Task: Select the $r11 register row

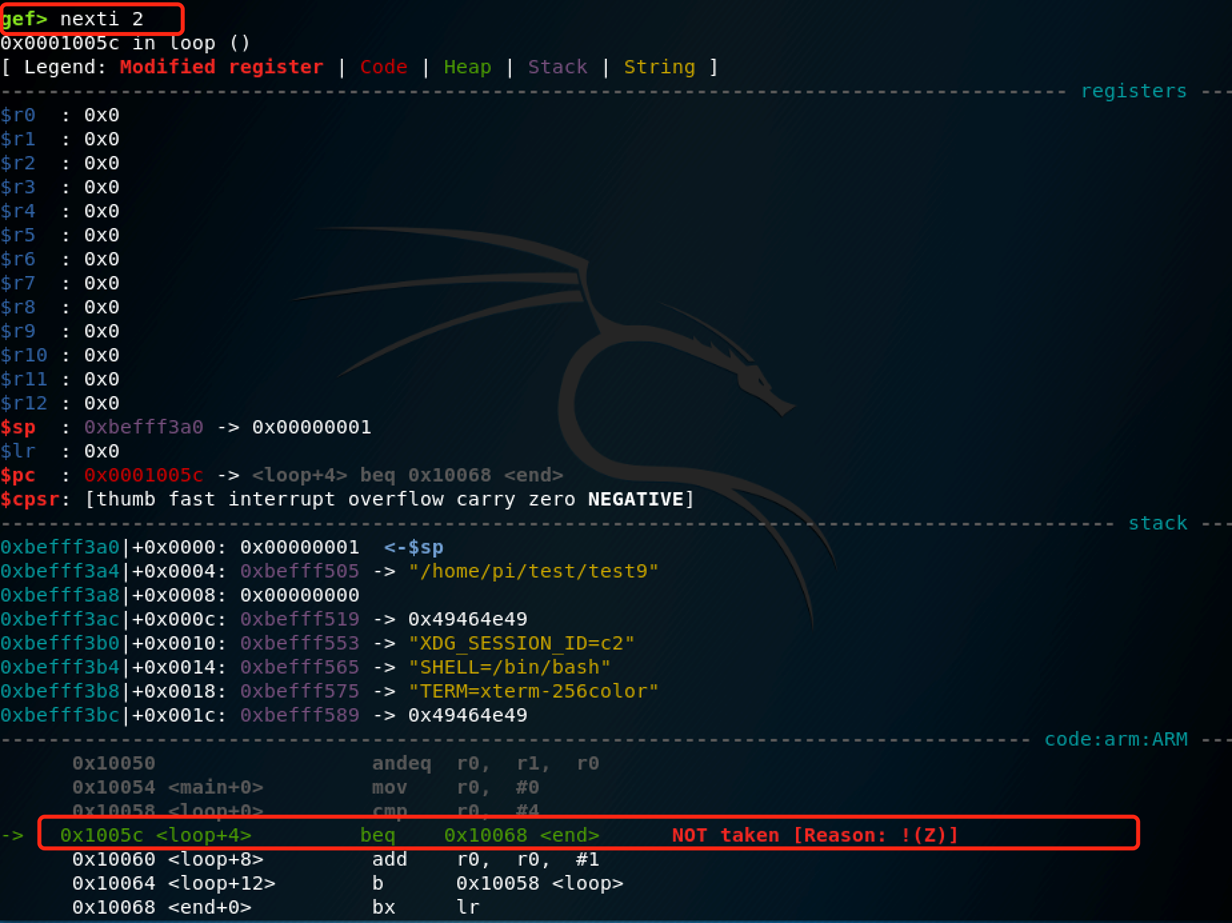Action: pos(60,379)
